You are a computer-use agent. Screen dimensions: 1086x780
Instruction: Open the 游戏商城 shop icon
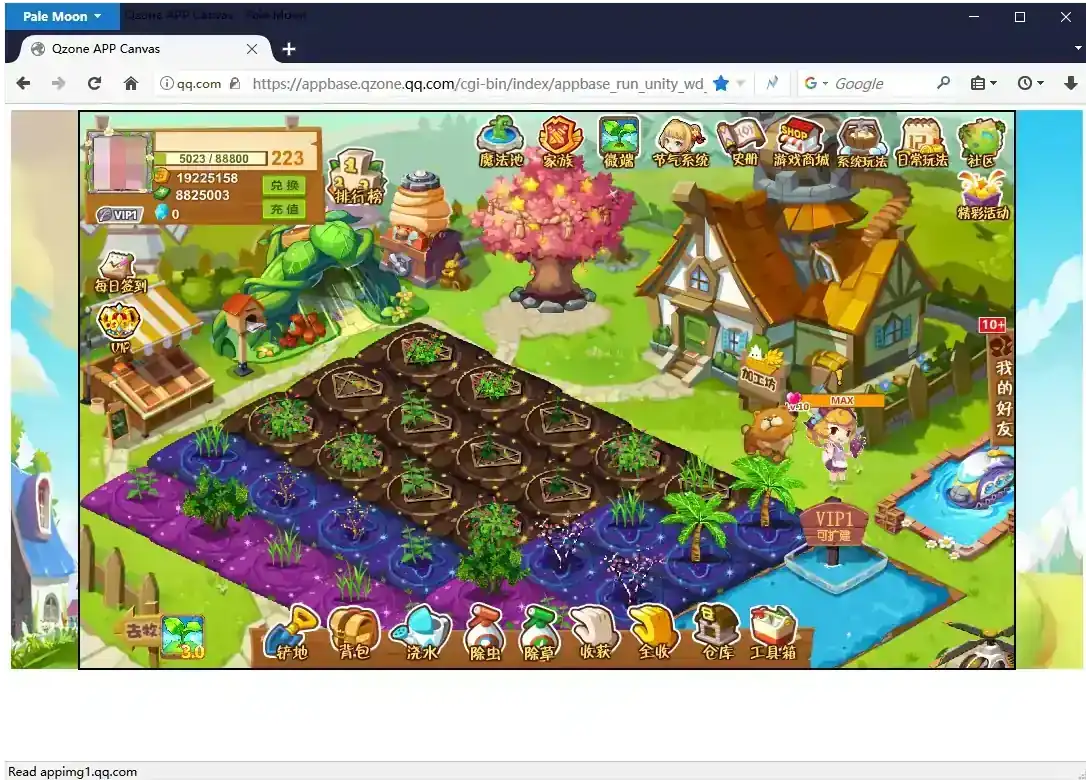click(x=801, y=141)
